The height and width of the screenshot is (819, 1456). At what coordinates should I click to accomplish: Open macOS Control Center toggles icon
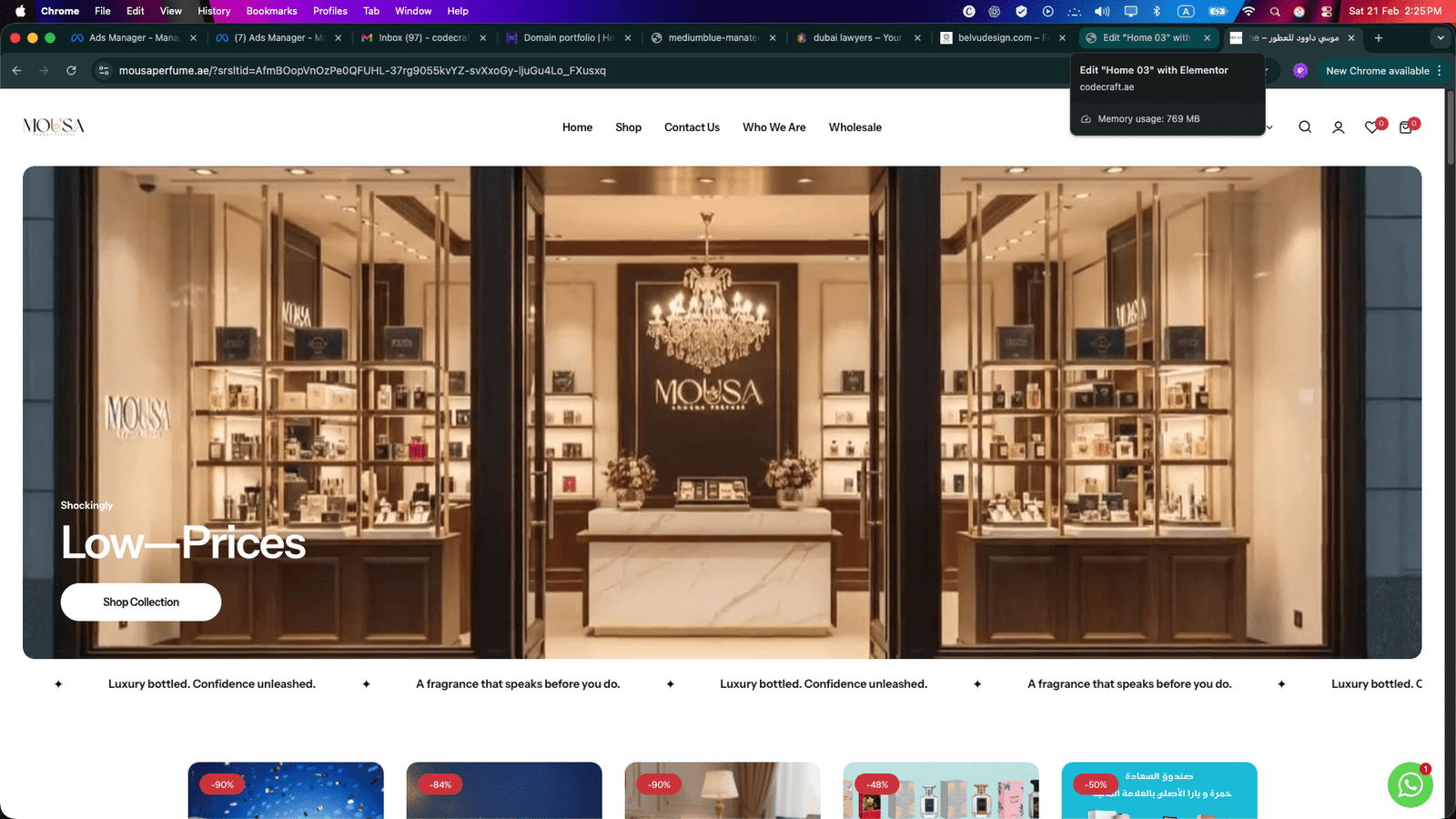point(1327,11)
